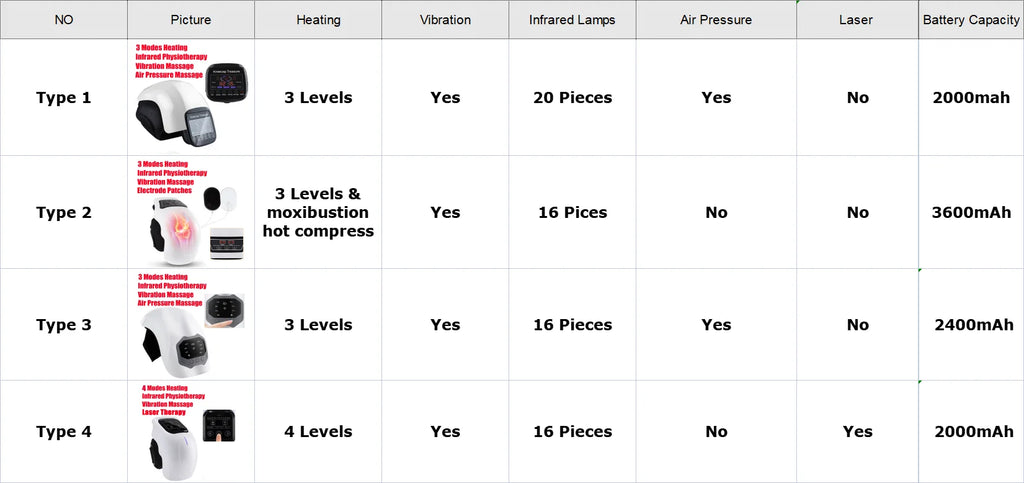Select the Laser column header

pyautogui.click(x=857, y=20)
